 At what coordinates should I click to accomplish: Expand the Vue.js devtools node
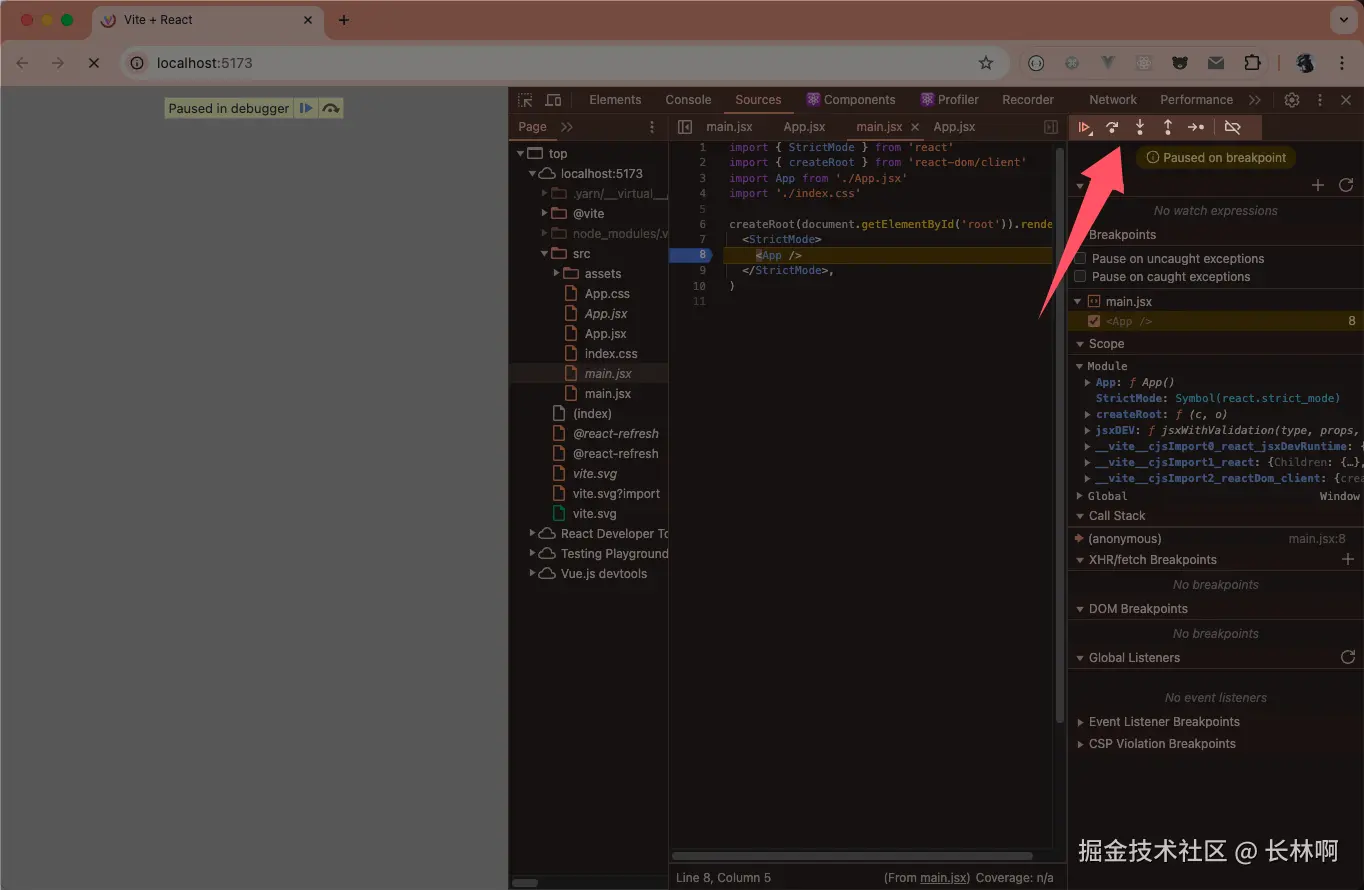[532, 573]
